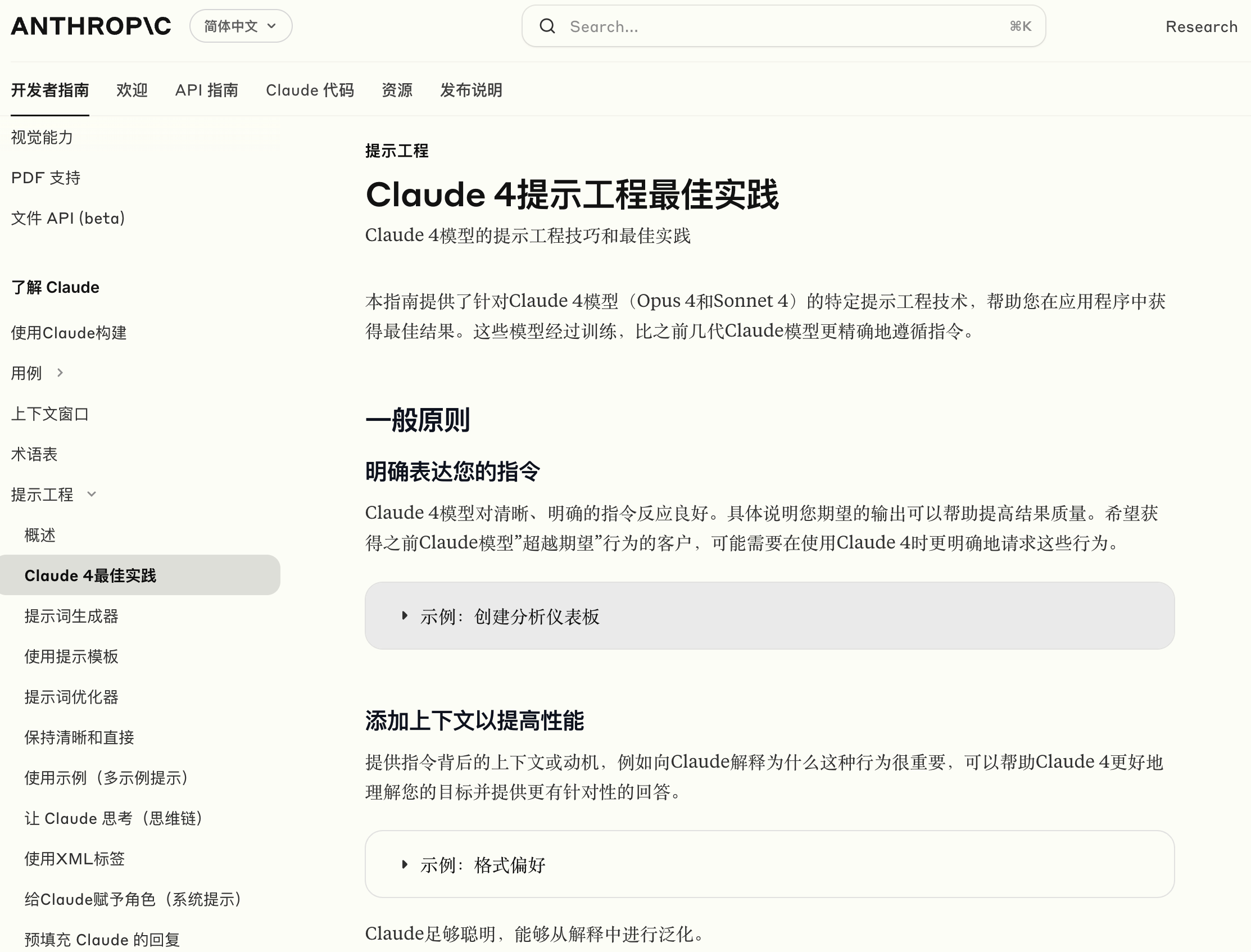
Task: Expand the 示例: 创建分析仪表板 example
Action: (510, 616)
